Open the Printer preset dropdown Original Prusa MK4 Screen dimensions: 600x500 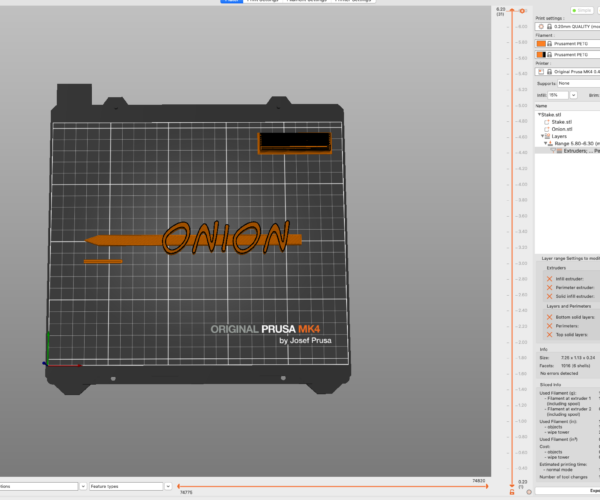573,72
